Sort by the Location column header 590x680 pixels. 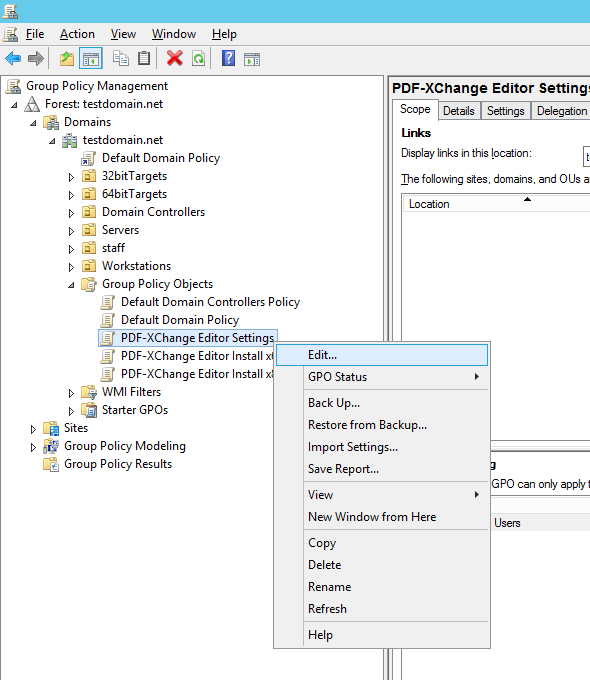point(497,204)
